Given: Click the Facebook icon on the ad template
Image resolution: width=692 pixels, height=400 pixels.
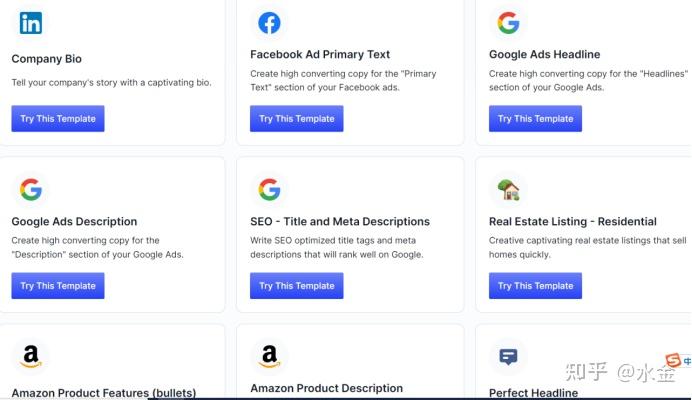Looking at the screenshot, I should click(x=269, y=22).
